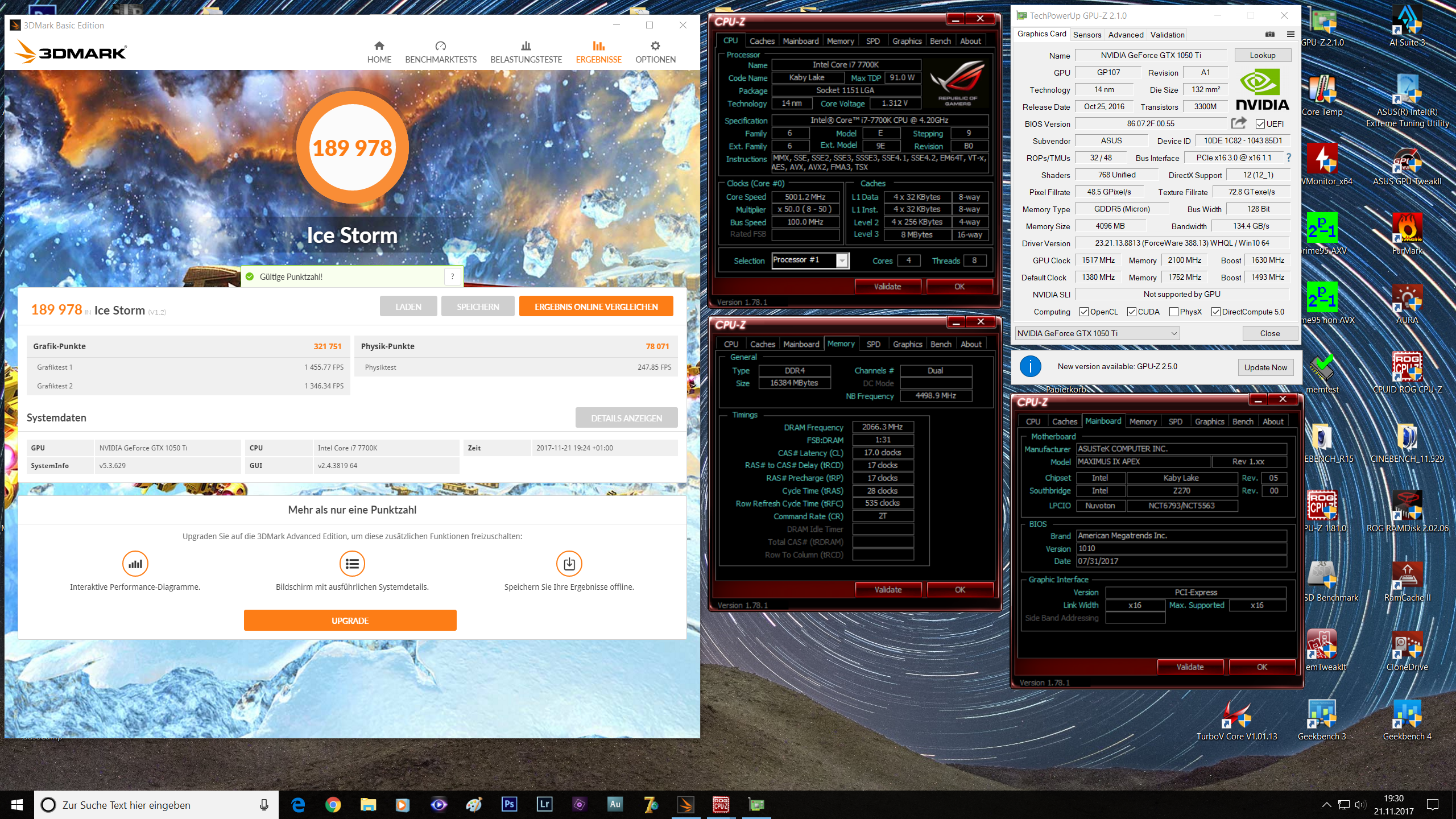The image size is (1456, 819).
Task: Toggle the OpenCL checkbox in GPU-Z
Action: tap(1084, 312)
